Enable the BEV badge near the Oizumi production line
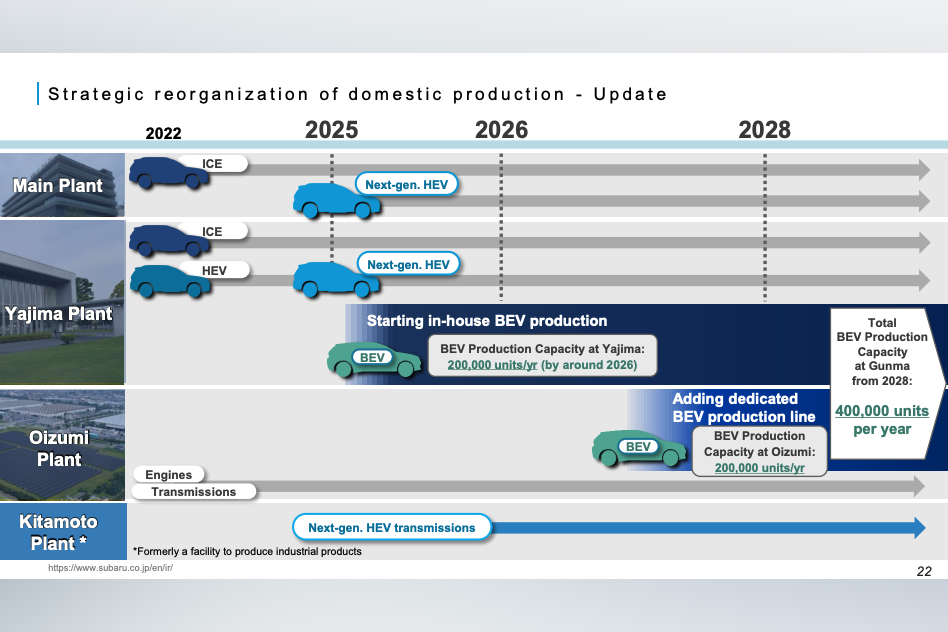The image size is (948, 632). pos(640,446)
